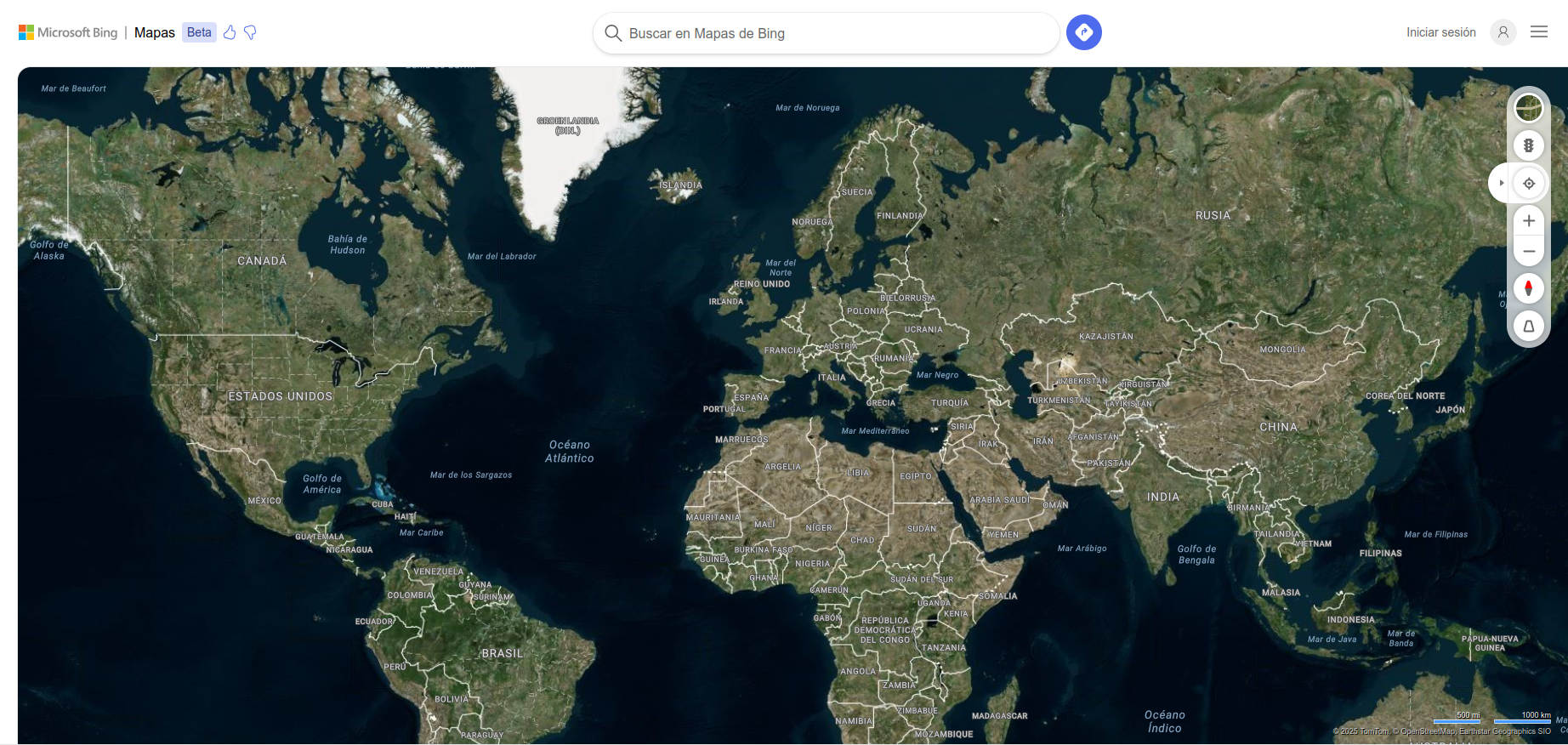The height and width of the screenshot is (745, 1568).
Task: Click the MONGOLIA label
Action: 1283,350
